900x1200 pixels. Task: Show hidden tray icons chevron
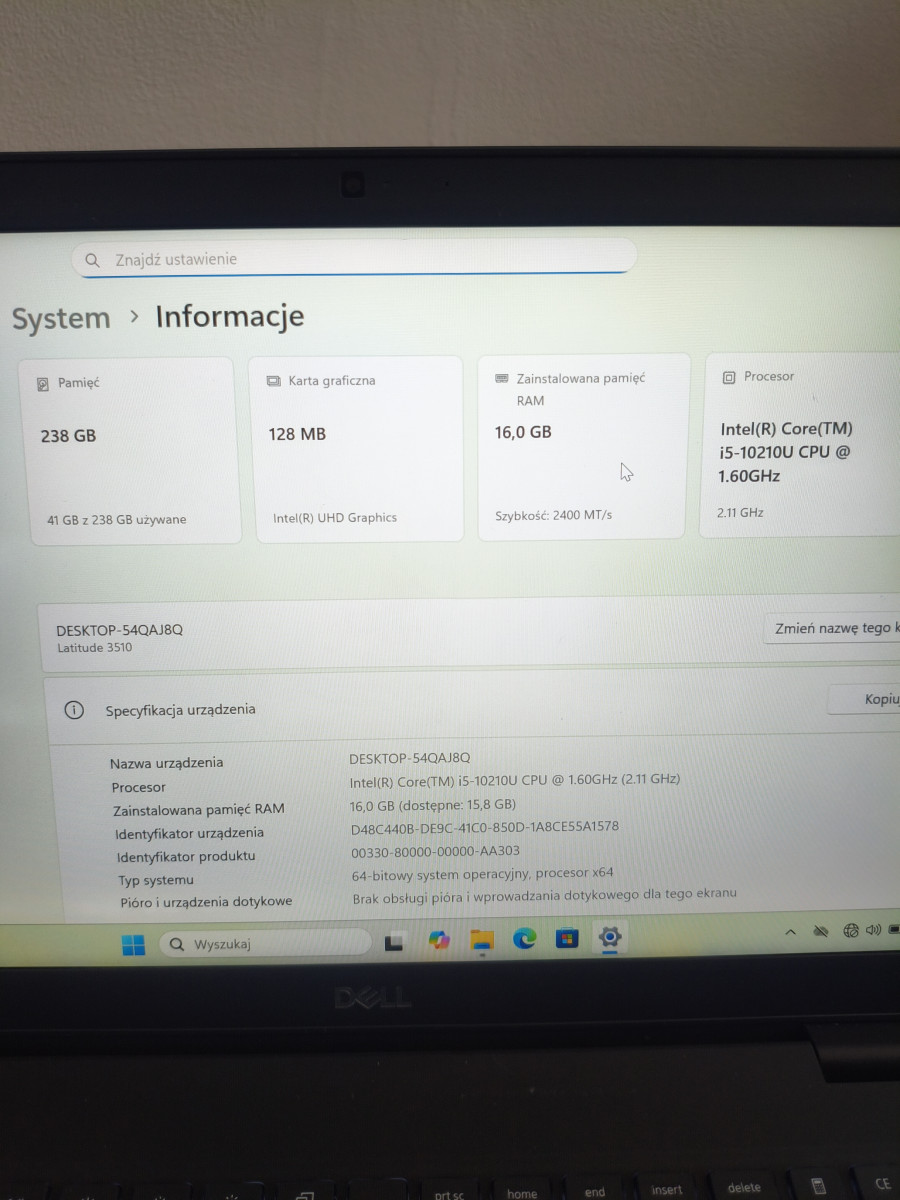[791, 932]
